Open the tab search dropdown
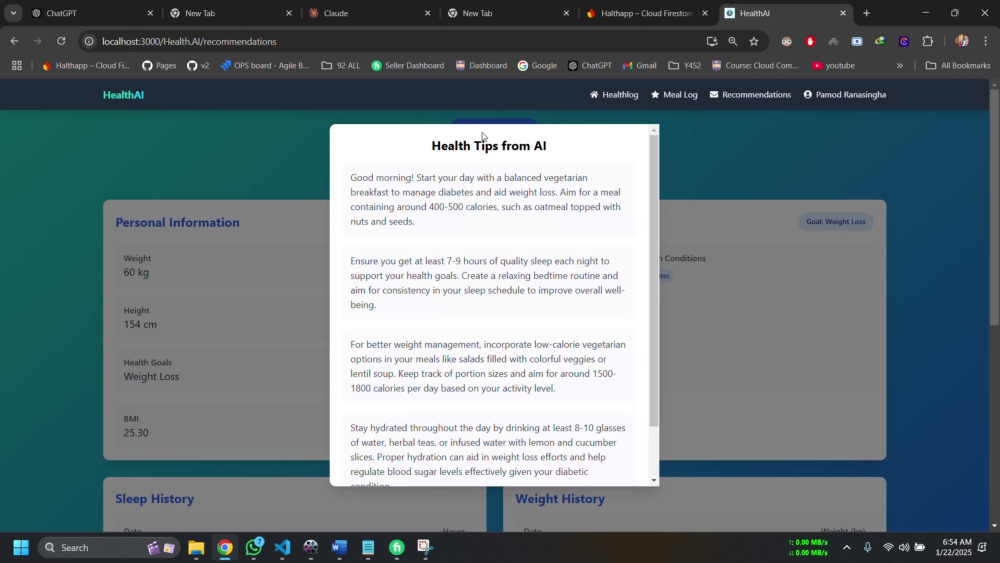 [x=13, y=13]
